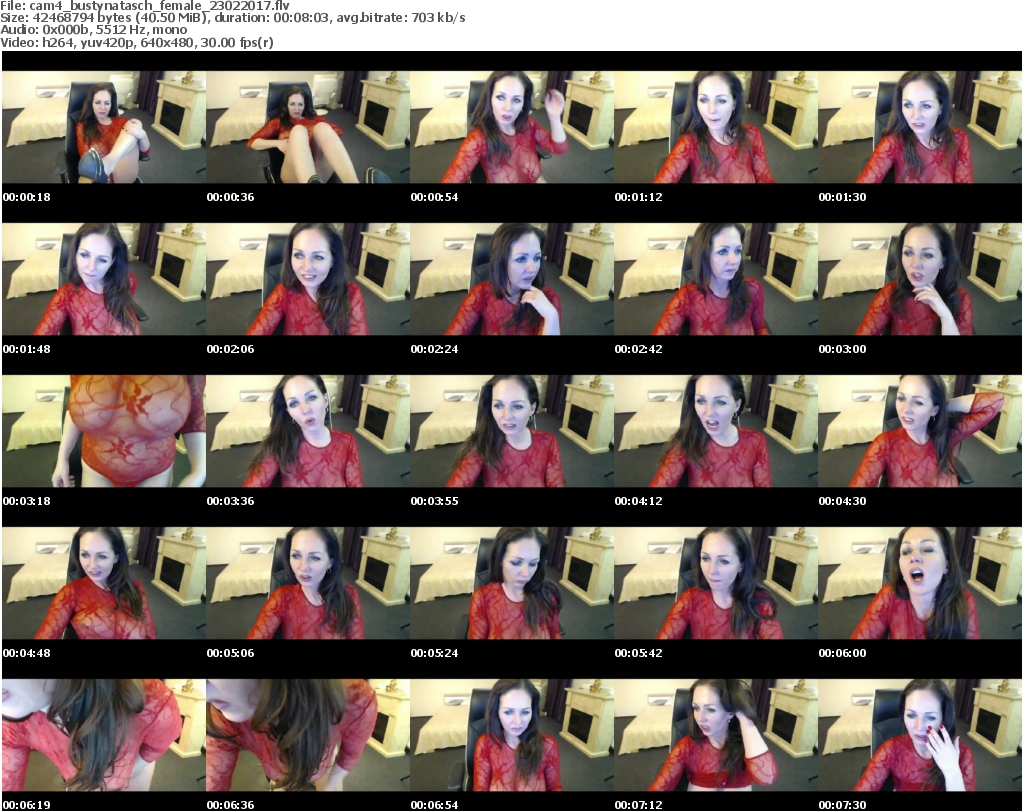Click the 00:07:30 timestamp label

point(842,805)
